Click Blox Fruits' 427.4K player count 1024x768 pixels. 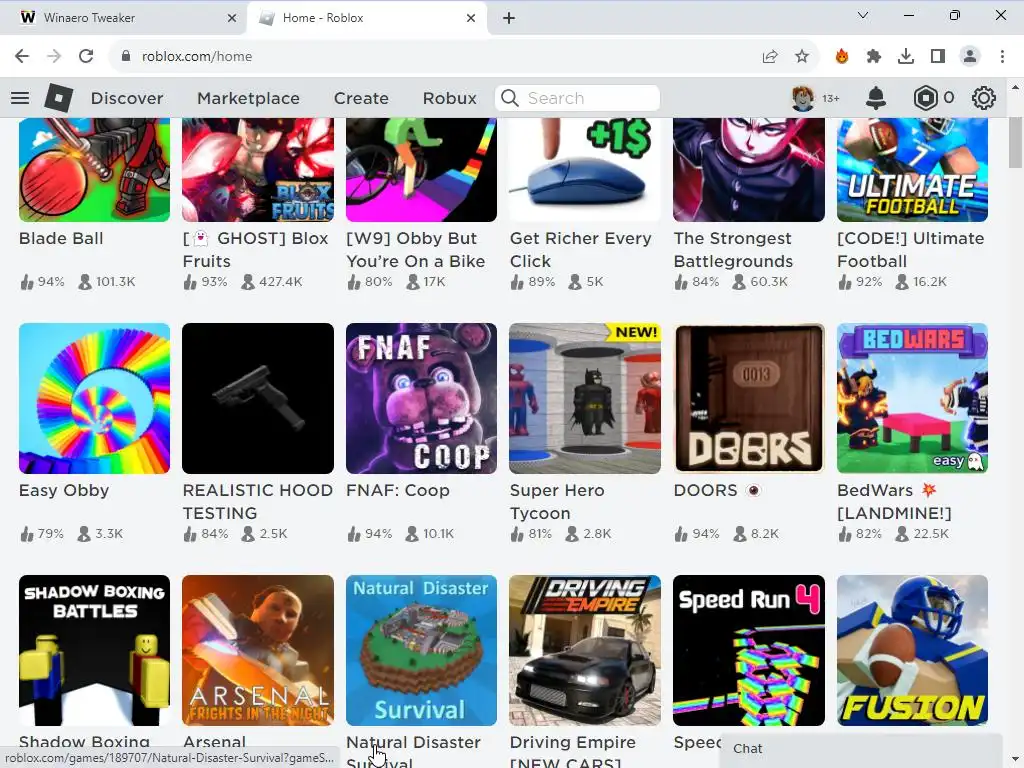272,282
